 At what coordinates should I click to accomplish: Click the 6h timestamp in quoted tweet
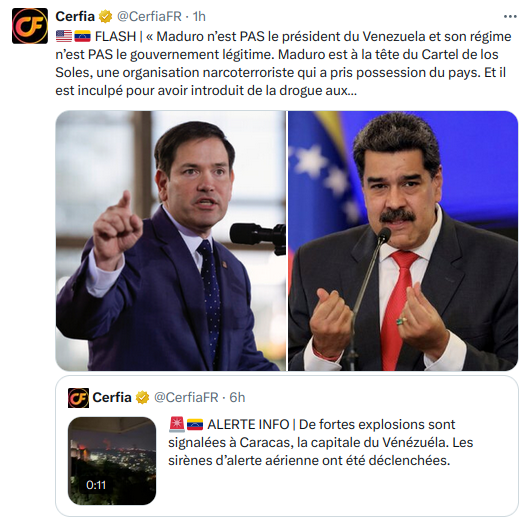pyautogui.click(x=237, y=398)
